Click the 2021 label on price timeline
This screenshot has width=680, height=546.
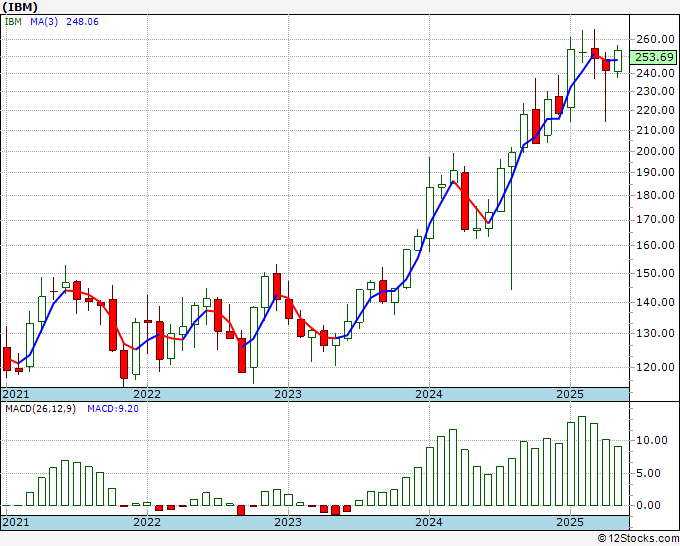16,394
